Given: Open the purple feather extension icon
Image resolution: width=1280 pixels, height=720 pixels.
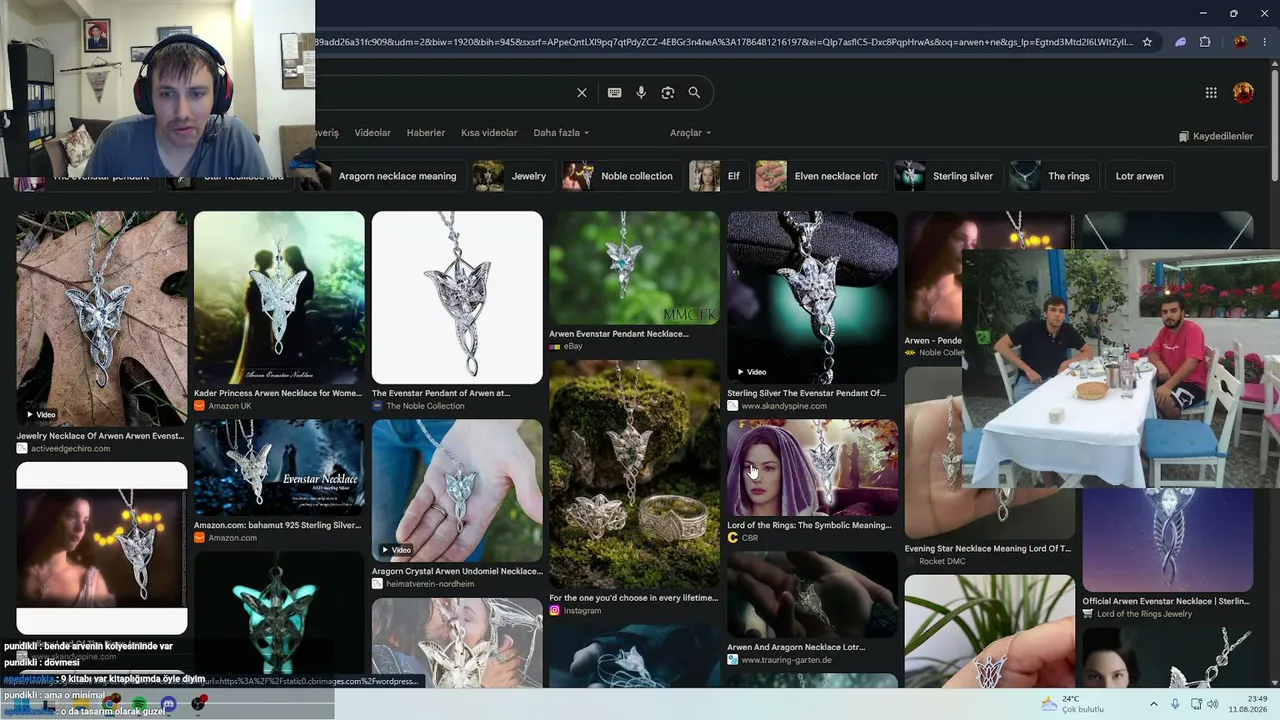Looking at the screenshot, I should tap(1180, 42).
